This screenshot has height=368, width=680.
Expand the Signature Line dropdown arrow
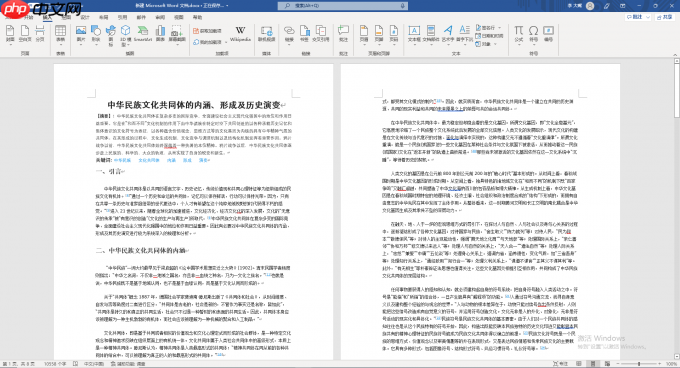tap(500, 28)
